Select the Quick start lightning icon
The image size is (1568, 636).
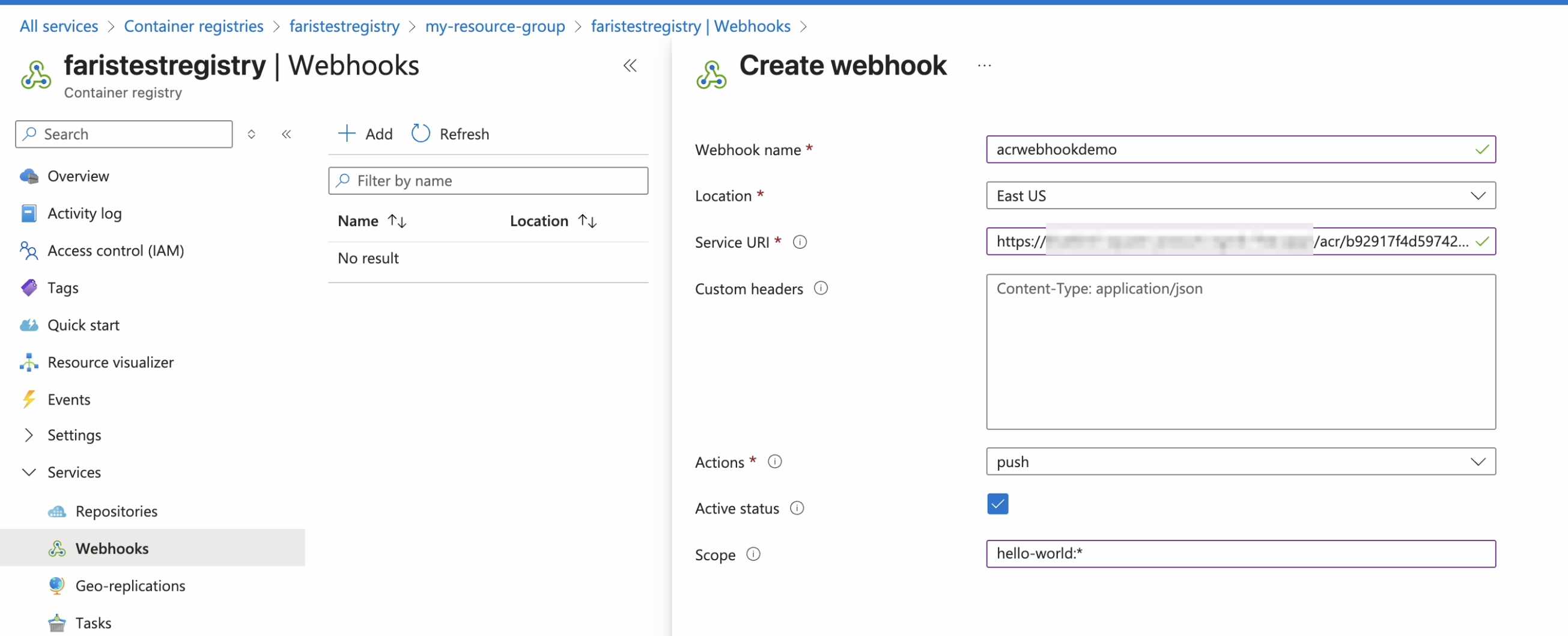pyautogui.click(x=29, y=325)
